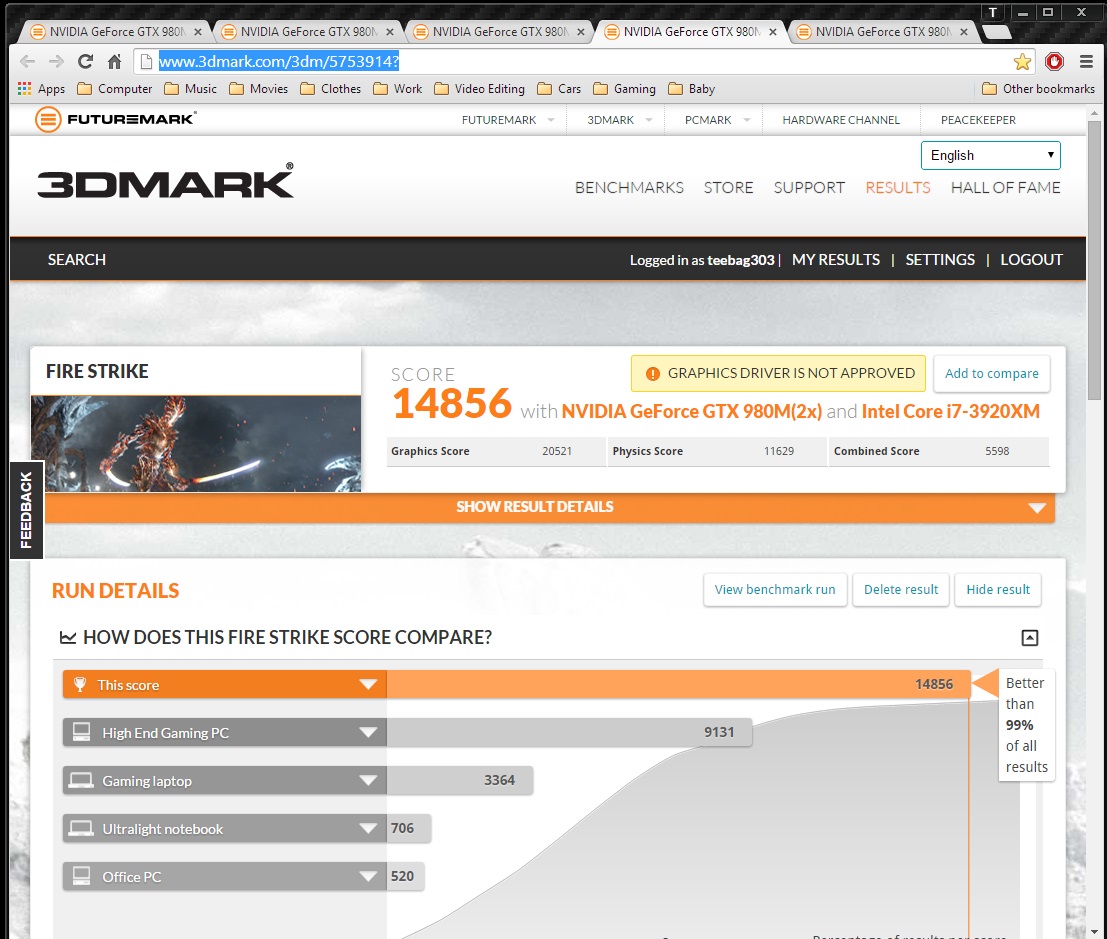The width and height of the screenshot is (1107, 939).
Task: Open the red stop-hand extension icon
Action: click(1055, 61)
